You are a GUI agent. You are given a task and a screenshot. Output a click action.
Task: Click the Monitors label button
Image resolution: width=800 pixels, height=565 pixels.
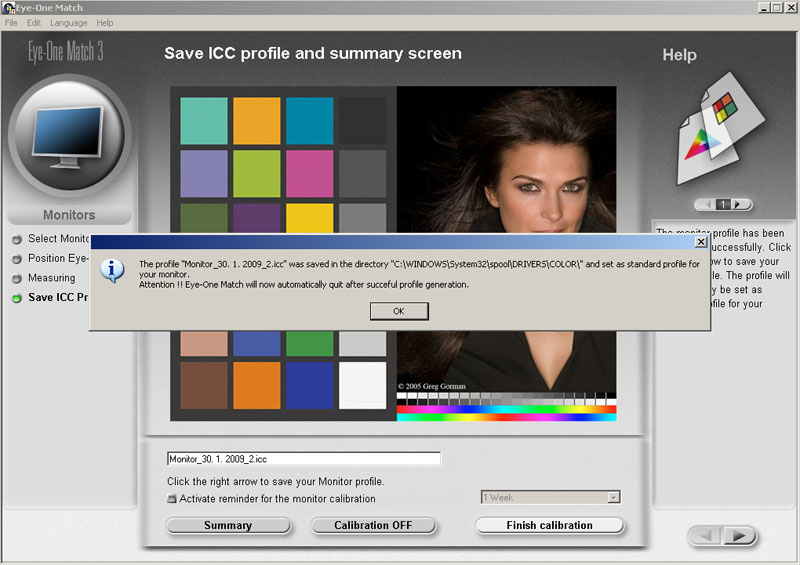click(x=69, y=215)
